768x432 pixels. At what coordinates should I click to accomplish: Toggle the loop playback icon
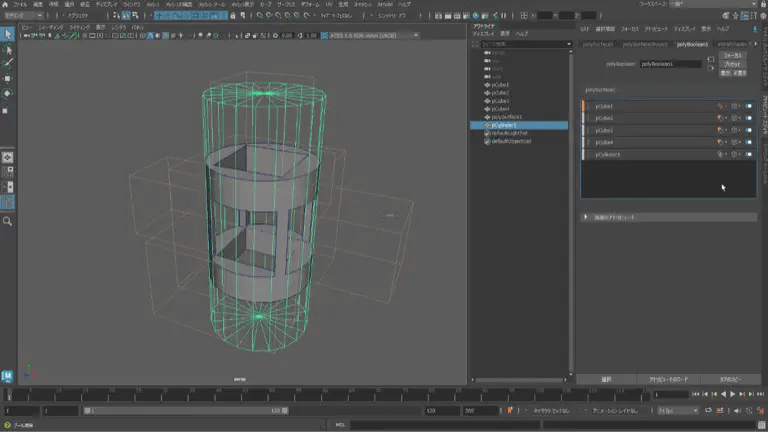[708, 410]
